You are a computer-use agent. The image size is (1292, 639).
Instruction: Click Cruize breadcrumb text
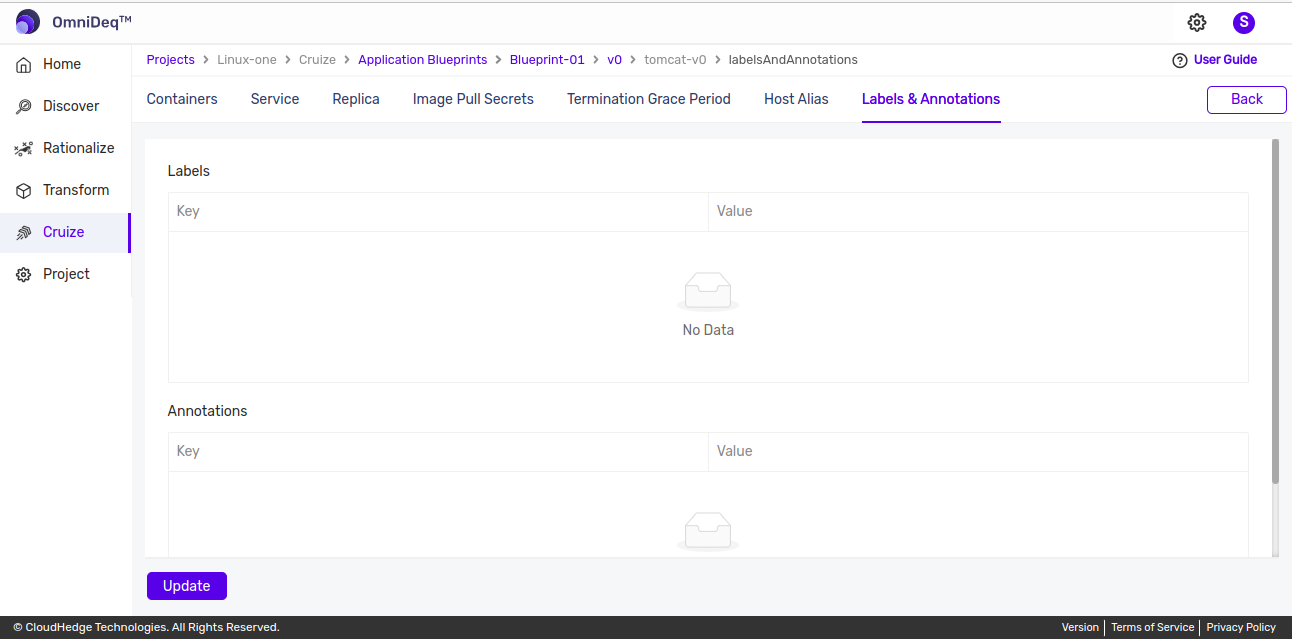tap(318, 60)
